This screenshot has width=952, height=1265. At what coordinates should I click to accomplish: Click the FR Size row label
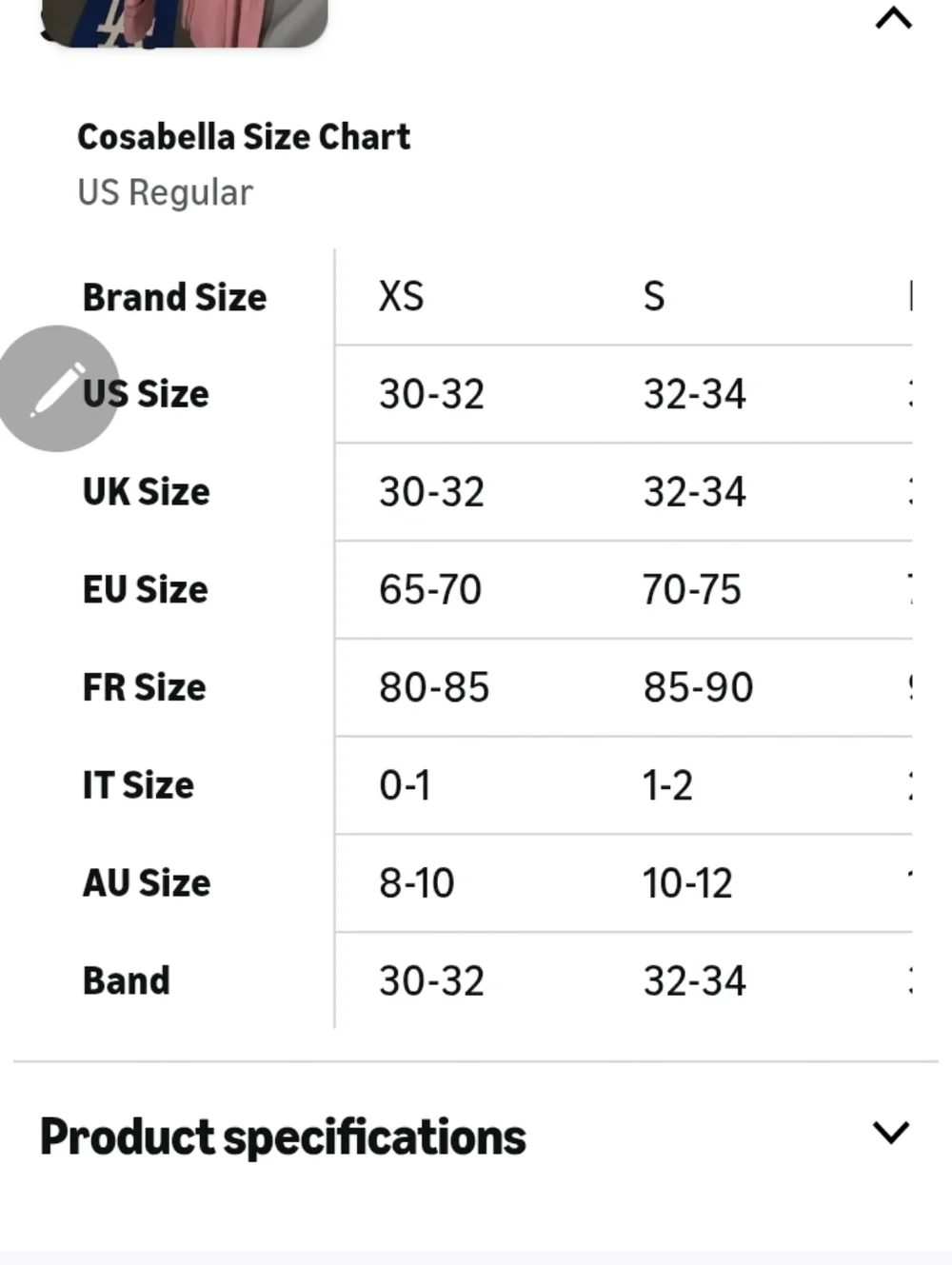click(144, 687)
